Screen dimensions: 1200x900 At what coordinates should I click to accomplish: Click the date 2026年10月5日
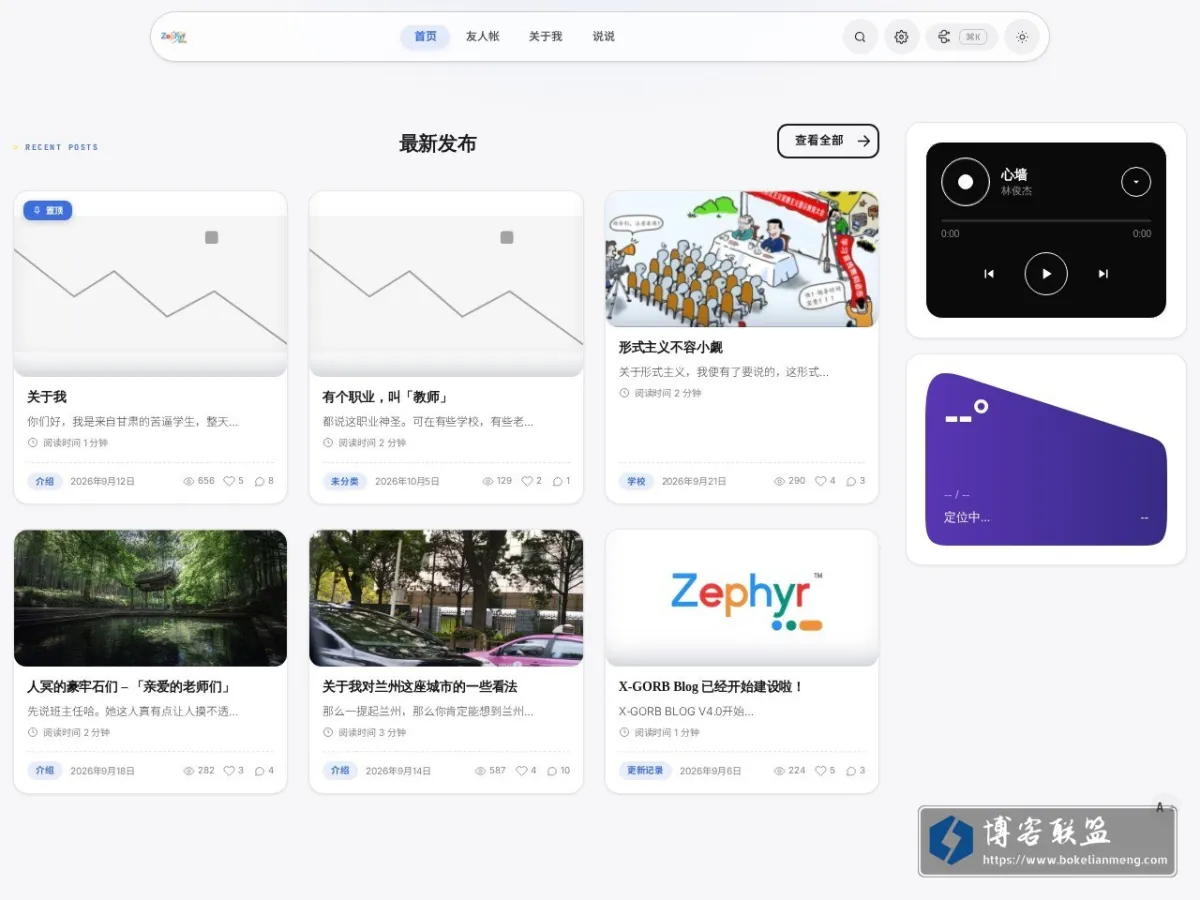407,481
